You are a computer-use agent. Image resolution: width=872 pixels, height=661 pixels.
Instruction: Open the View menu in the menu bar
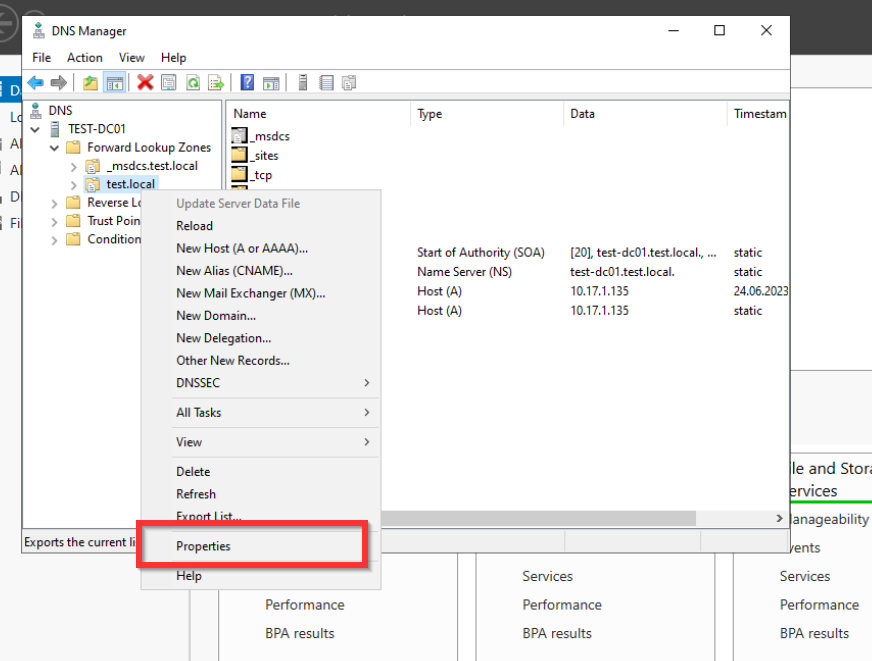pyautogui.click(x=131, y=58)
